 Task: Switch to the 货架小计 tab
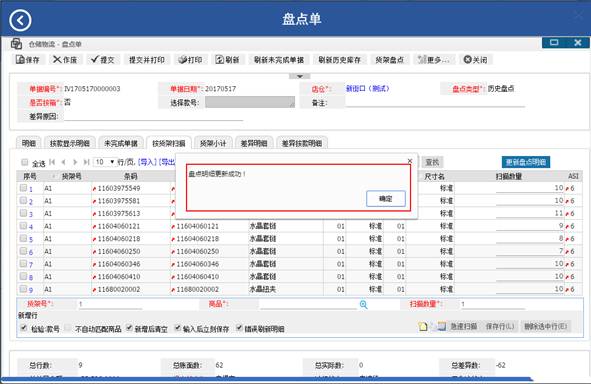pos(213,143)
